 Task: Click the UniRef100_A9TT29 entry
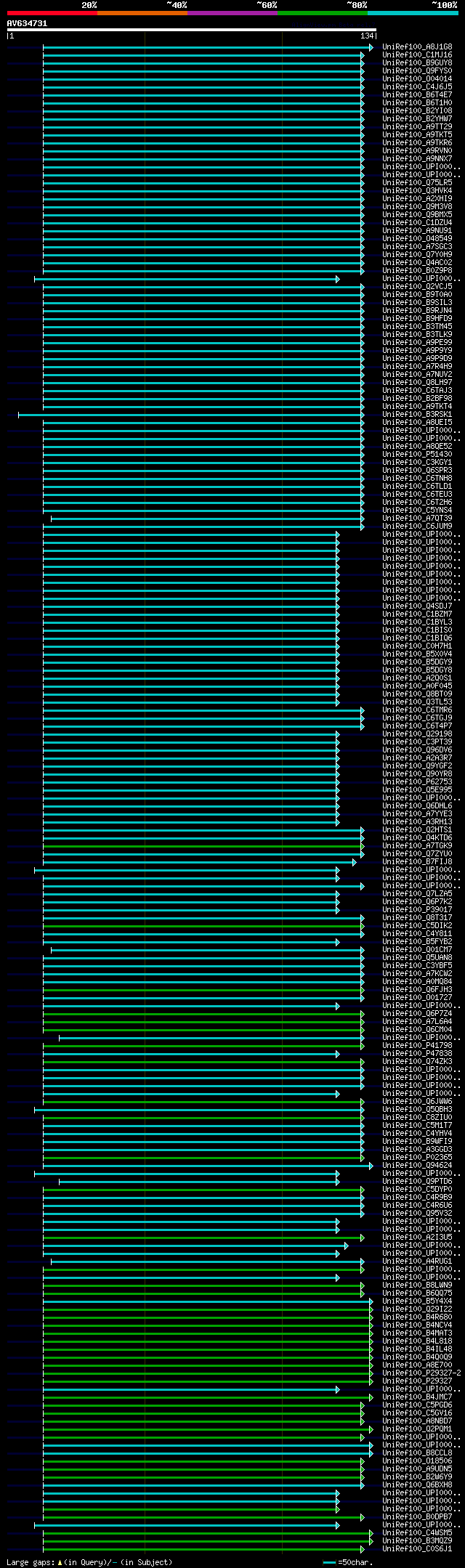coord(417,127)
